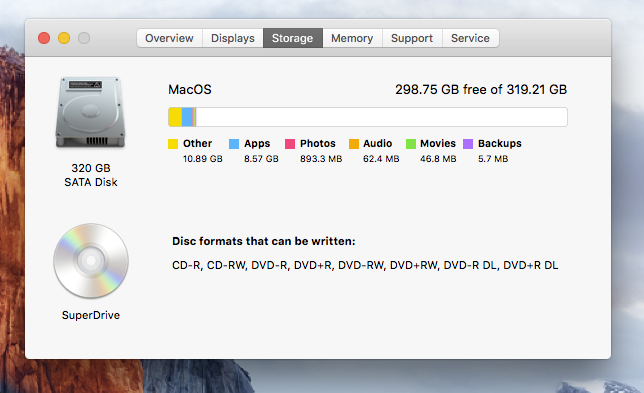
Task: Click 'Disc formats that can be written:' heading
Action: pos(264,241)
